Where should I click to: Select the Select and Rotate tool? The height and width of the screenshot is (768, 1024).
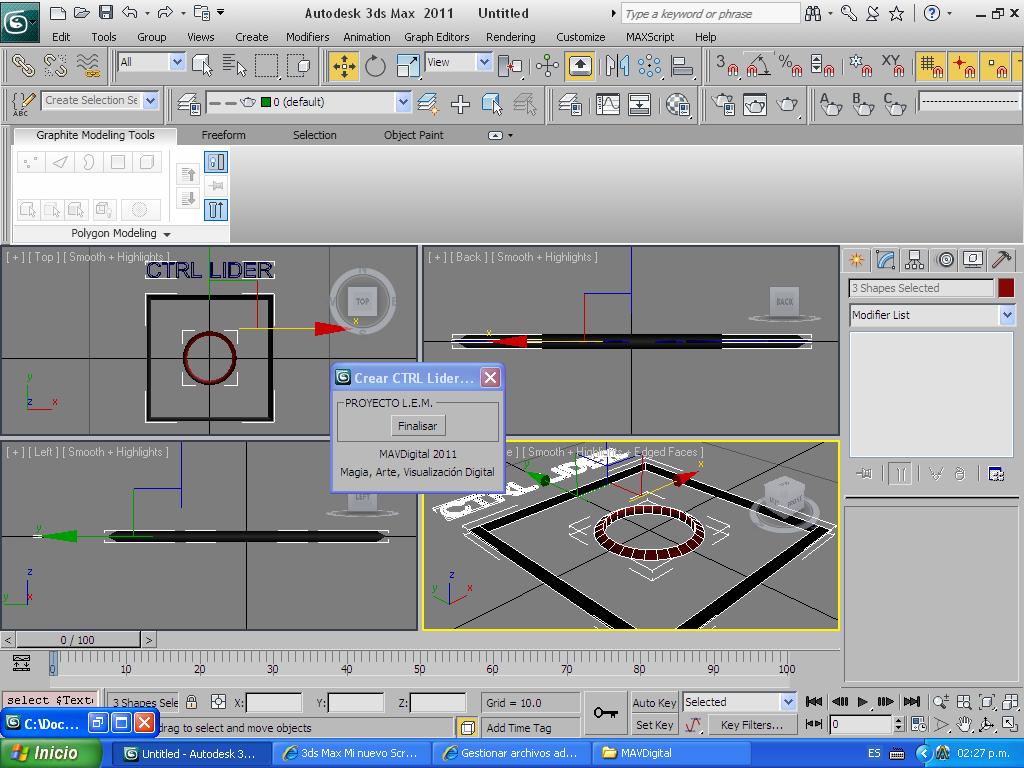[x=376, y=66]
